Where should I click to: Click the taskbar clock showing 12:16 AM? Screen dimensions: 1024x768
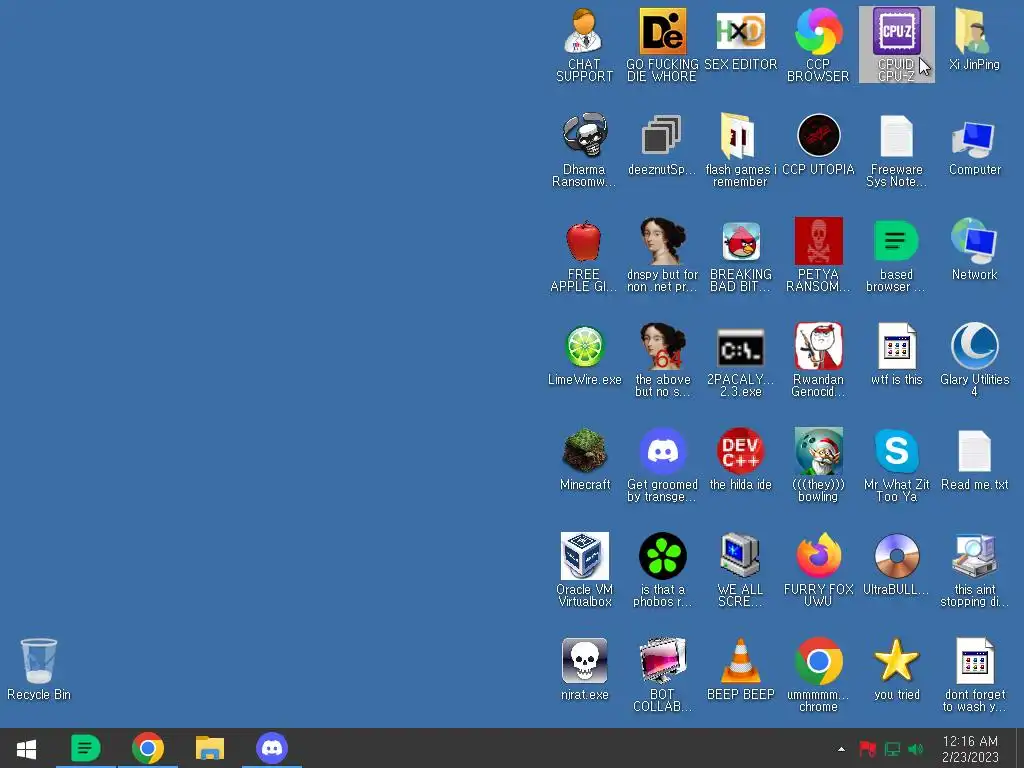pyautogui.click(x=970, y=749)
